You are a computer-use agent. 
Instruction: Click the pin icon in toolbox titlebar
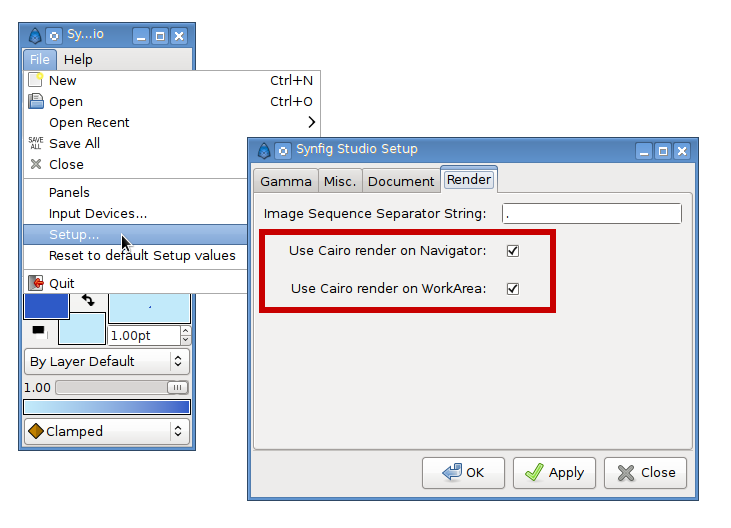click(54, 36)
